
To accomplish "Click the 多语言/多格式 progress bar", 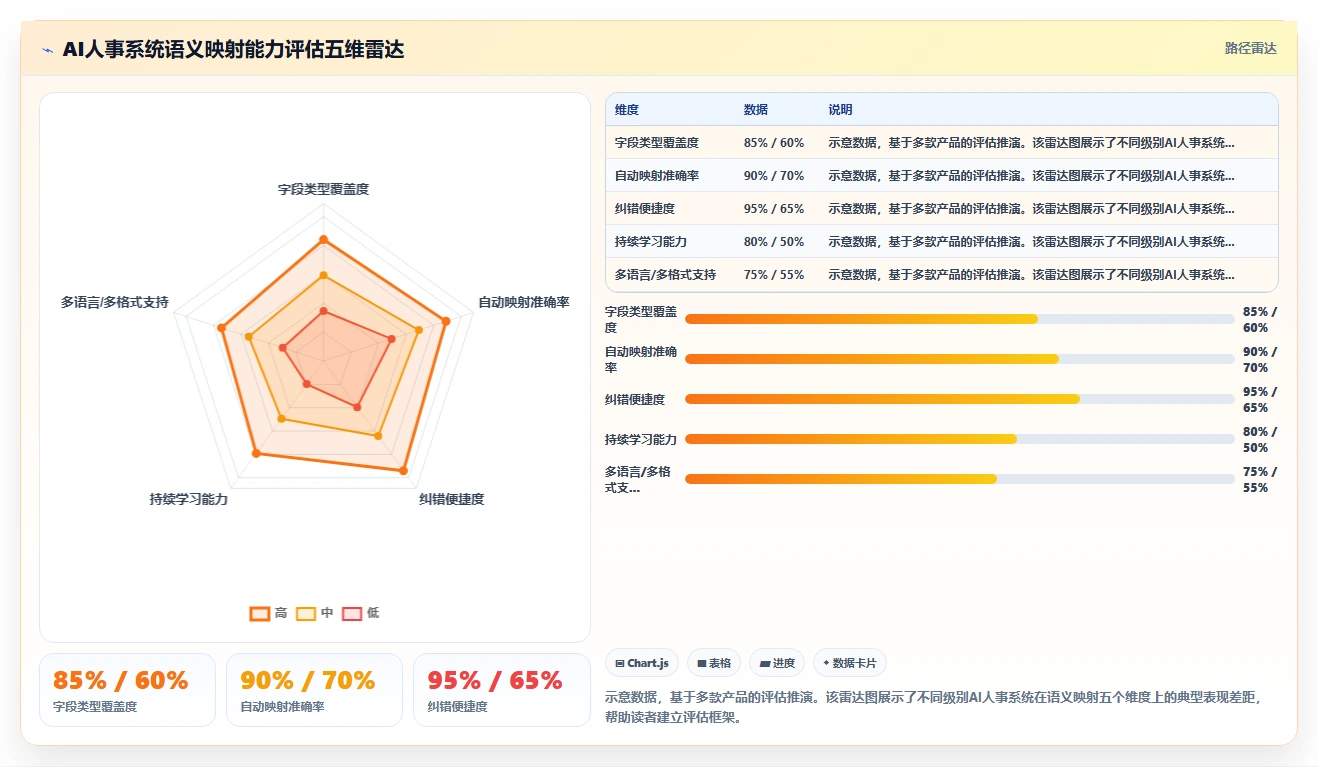I will pos(960,479).
